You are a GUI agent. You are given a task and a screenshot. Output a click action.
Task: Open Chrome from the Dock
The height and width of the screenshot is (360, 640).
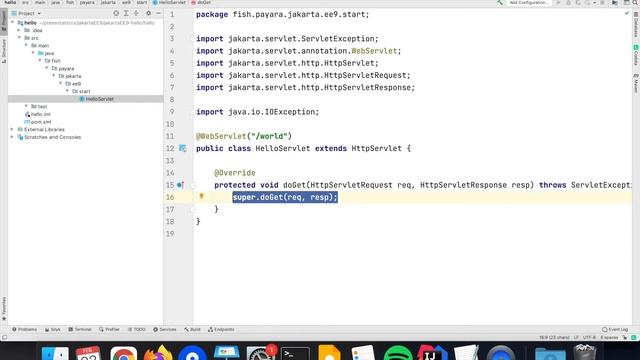click(x=123, y=353)
